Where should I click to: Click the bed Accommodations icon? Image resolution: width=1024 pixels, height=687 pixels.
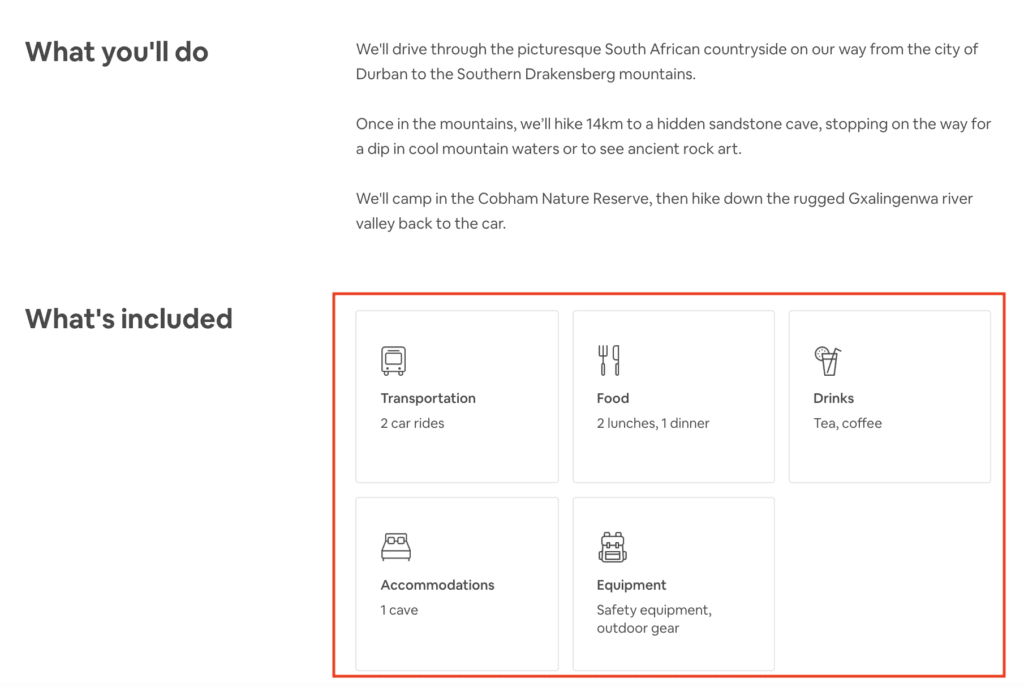(x=396, y=547)
